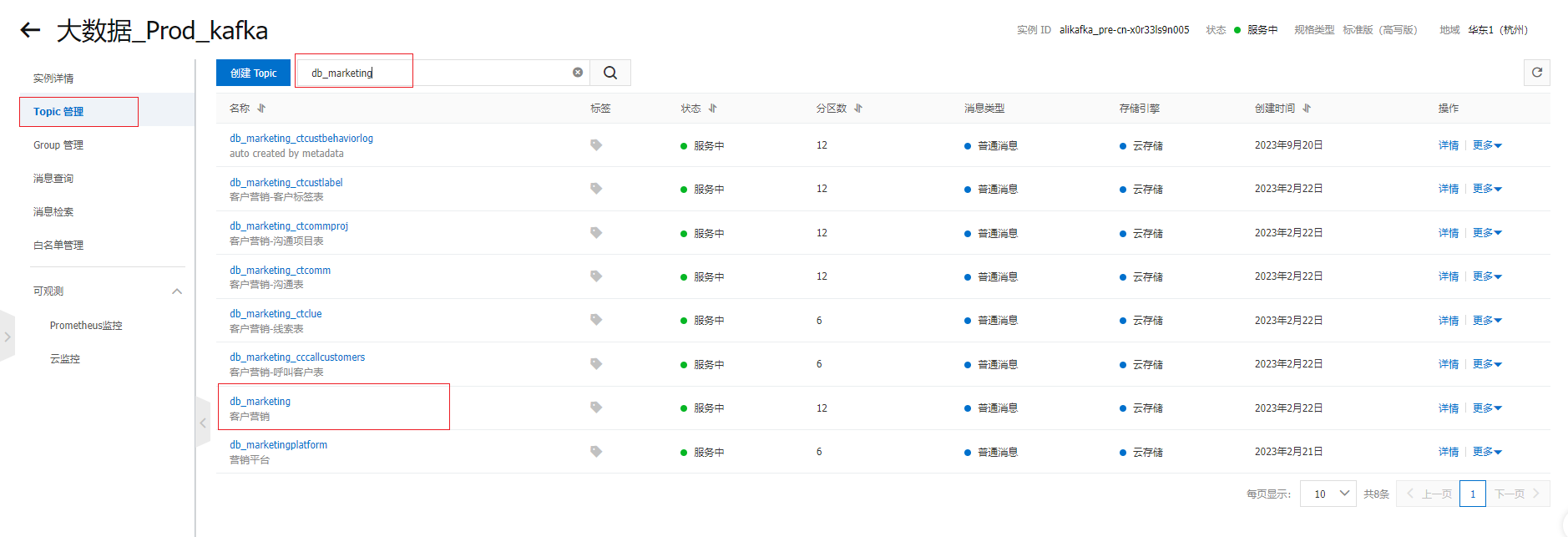Open topic db_marketing_ctcustbehaviorlog
The height and width of the screenshot is (537, 1568).
click(x=301, y=139)
